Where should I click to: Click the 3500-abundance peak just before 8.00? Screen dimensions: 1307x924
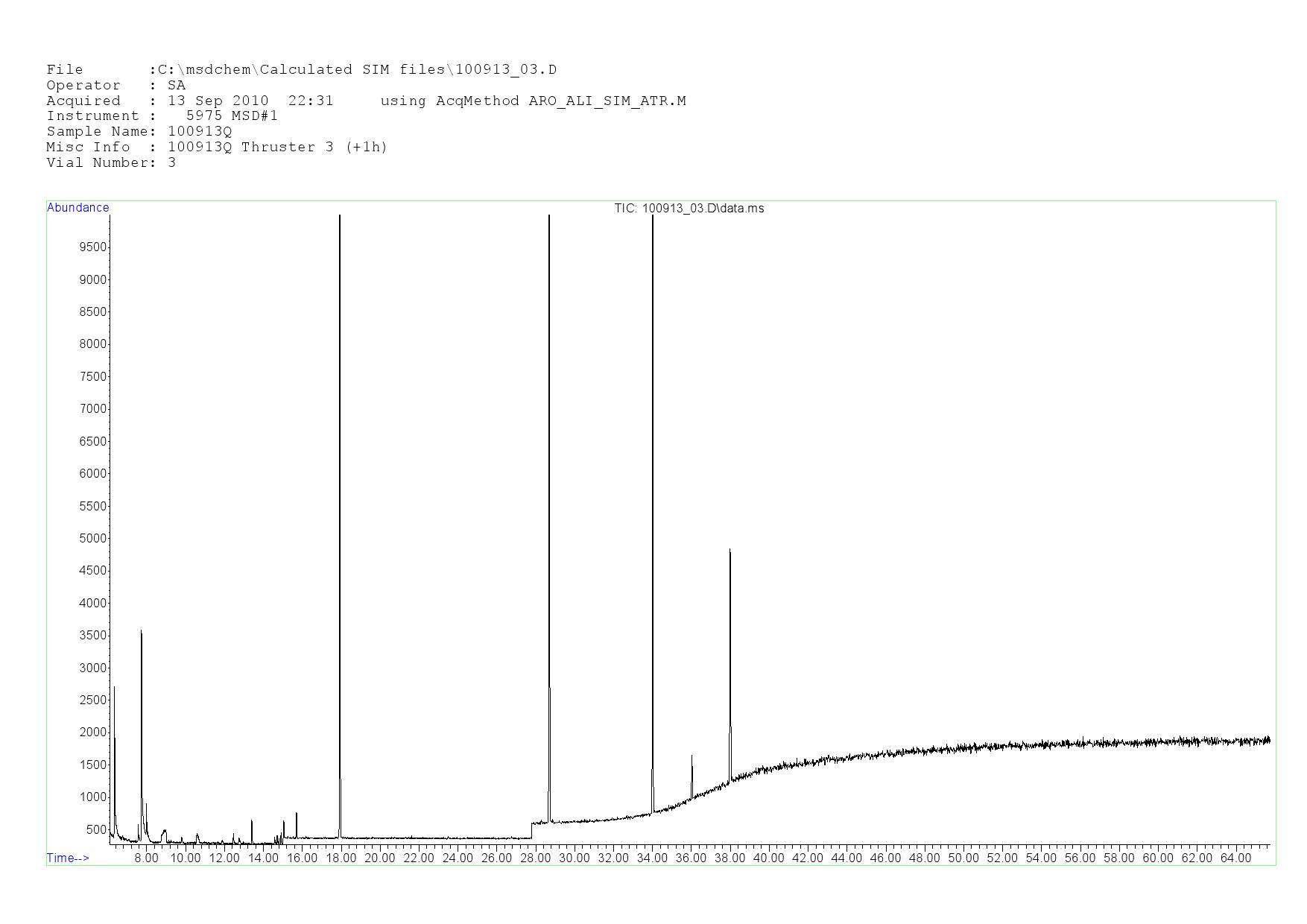142,708
